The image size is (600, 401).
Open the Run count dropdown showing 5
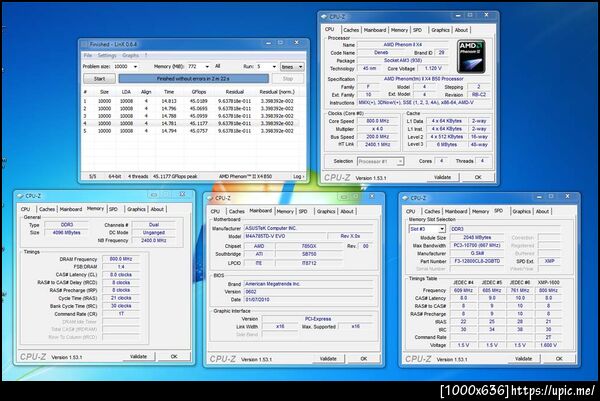274,67
